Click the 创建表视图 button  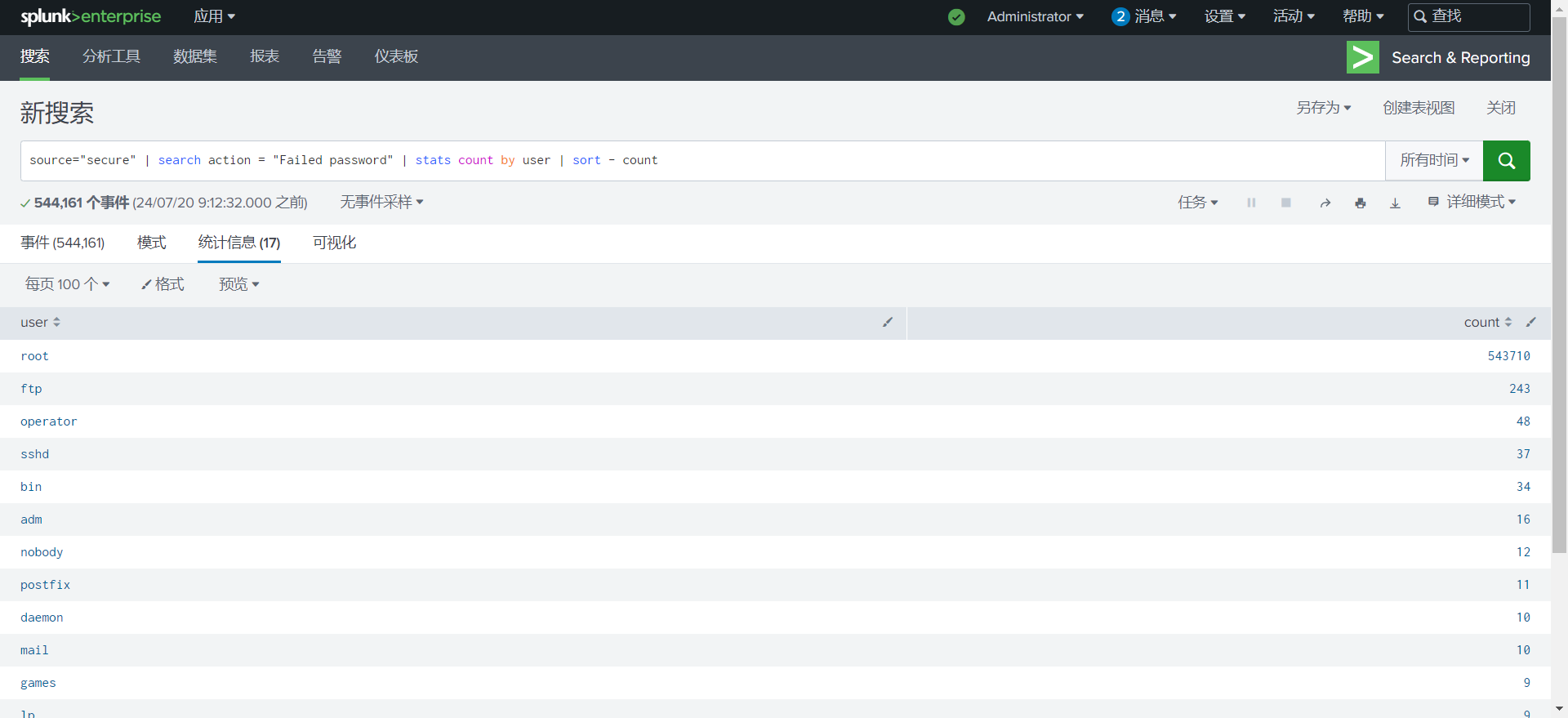(1419, 108)
